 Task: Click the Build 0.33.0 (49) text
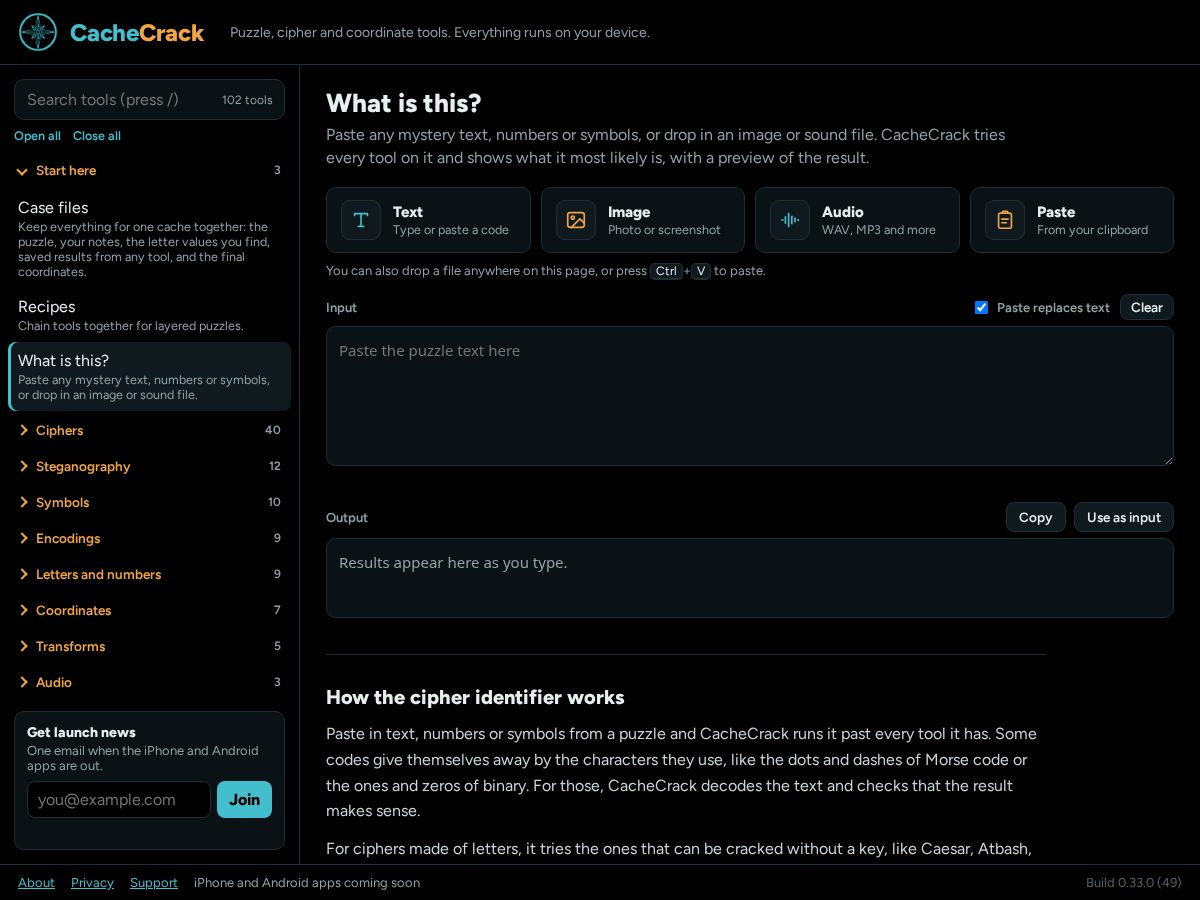click(1134, 883)
